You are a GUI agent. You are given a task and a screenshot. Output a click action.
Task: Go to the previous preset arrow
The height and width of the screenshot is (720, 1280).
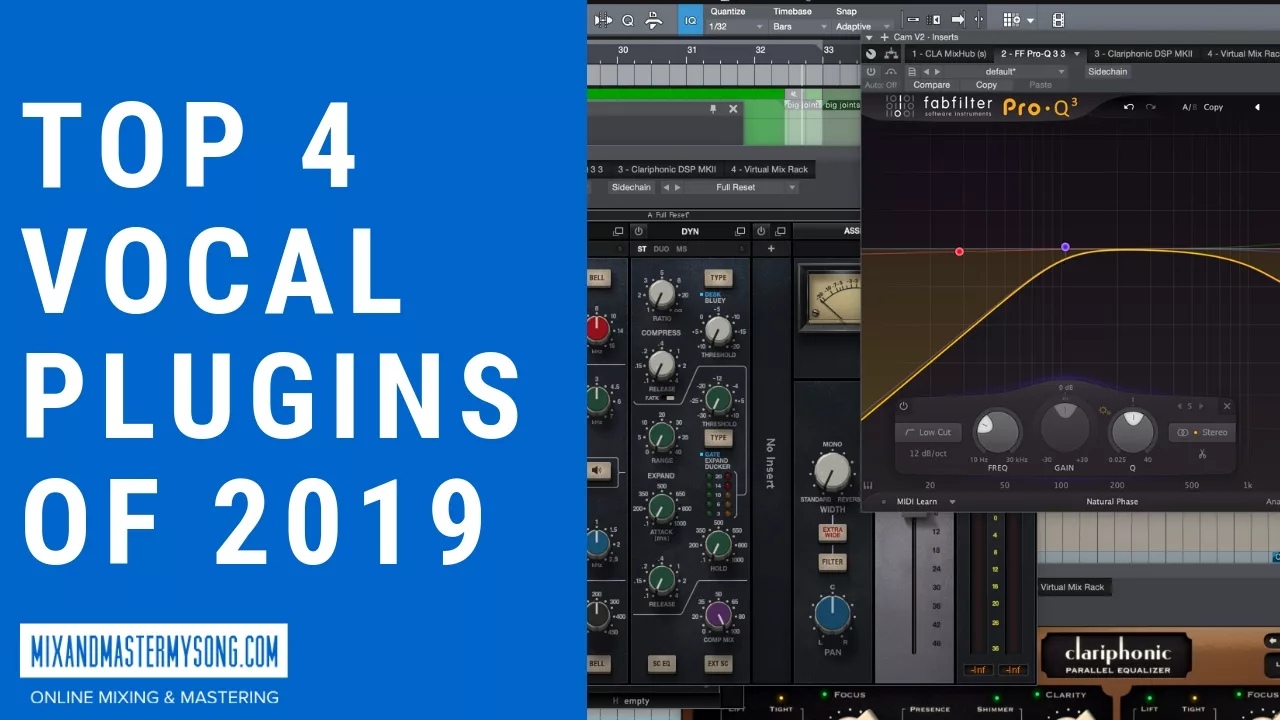point(926,72)
